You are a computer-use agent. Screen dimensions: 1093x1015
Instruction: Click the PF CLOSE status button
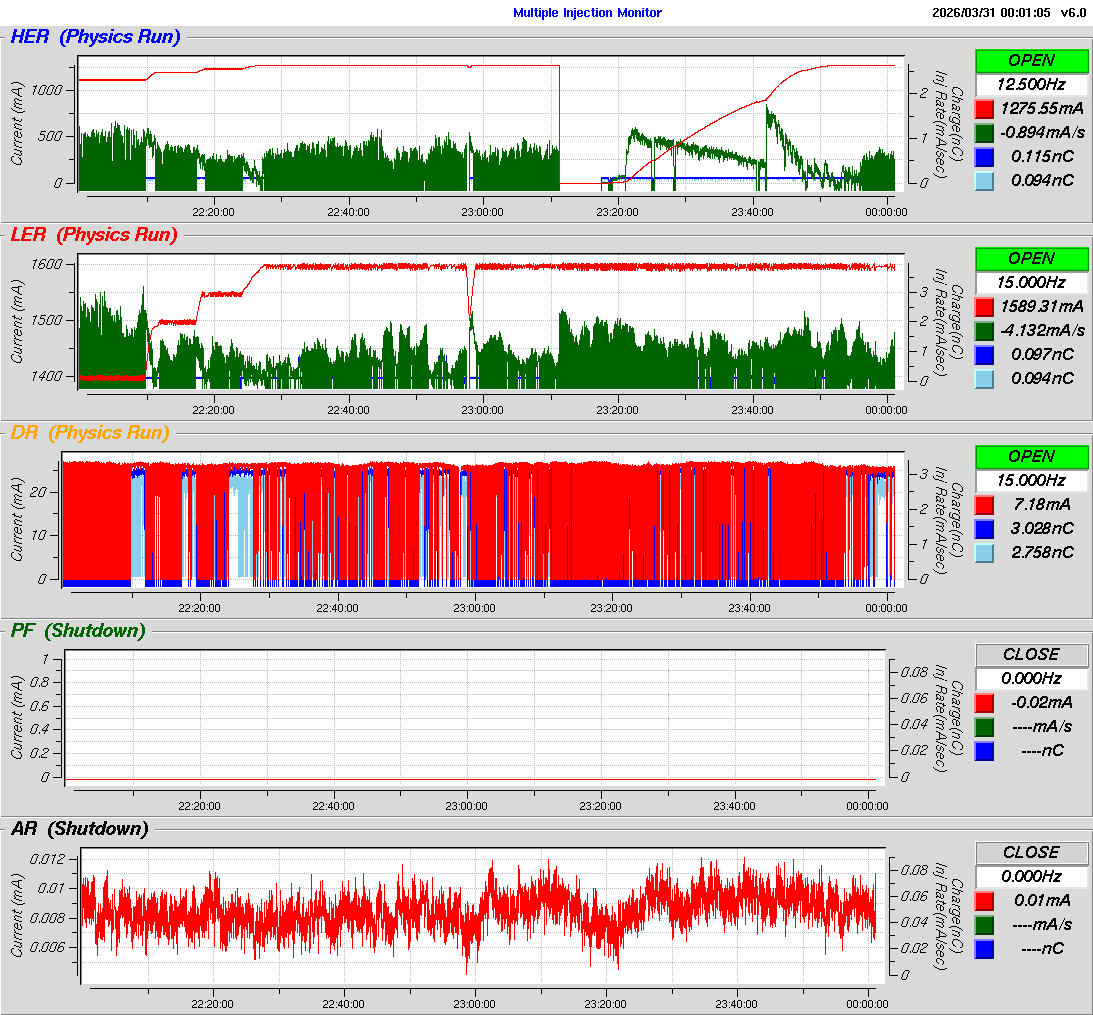click(x=1031, y=654)
